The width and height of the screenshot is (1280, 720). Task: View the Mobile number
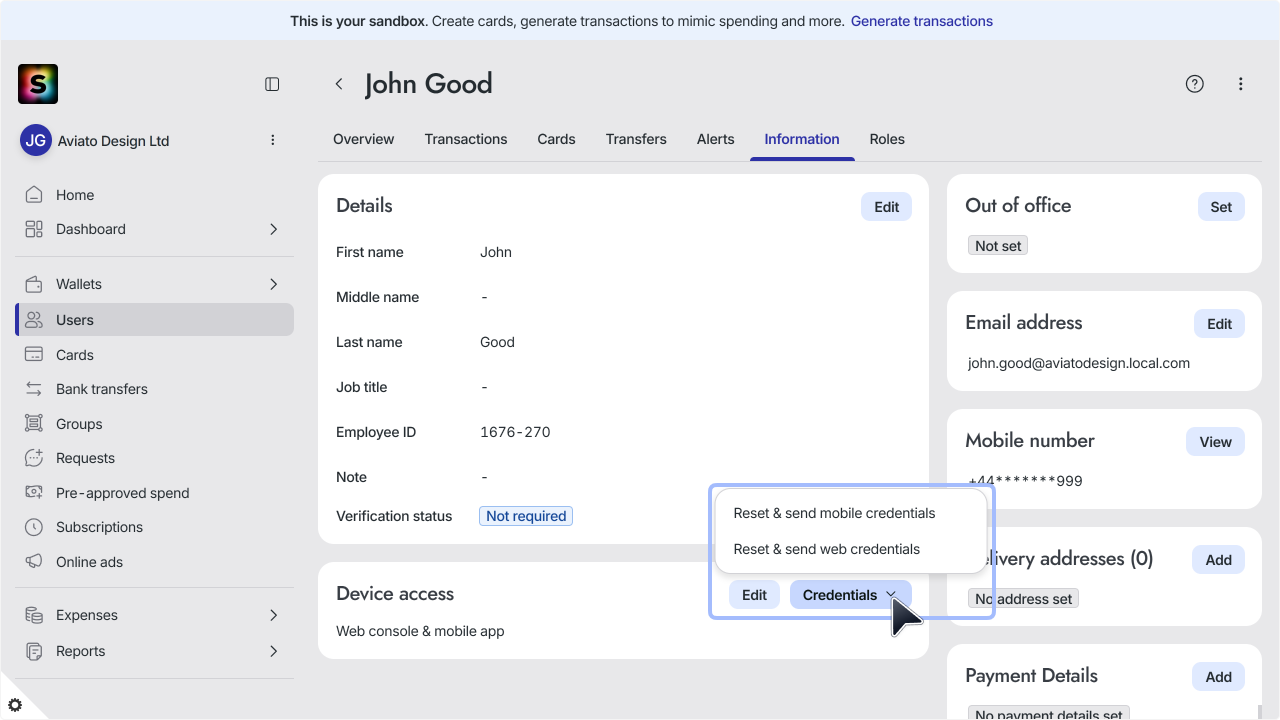(x=1215, y=442)
